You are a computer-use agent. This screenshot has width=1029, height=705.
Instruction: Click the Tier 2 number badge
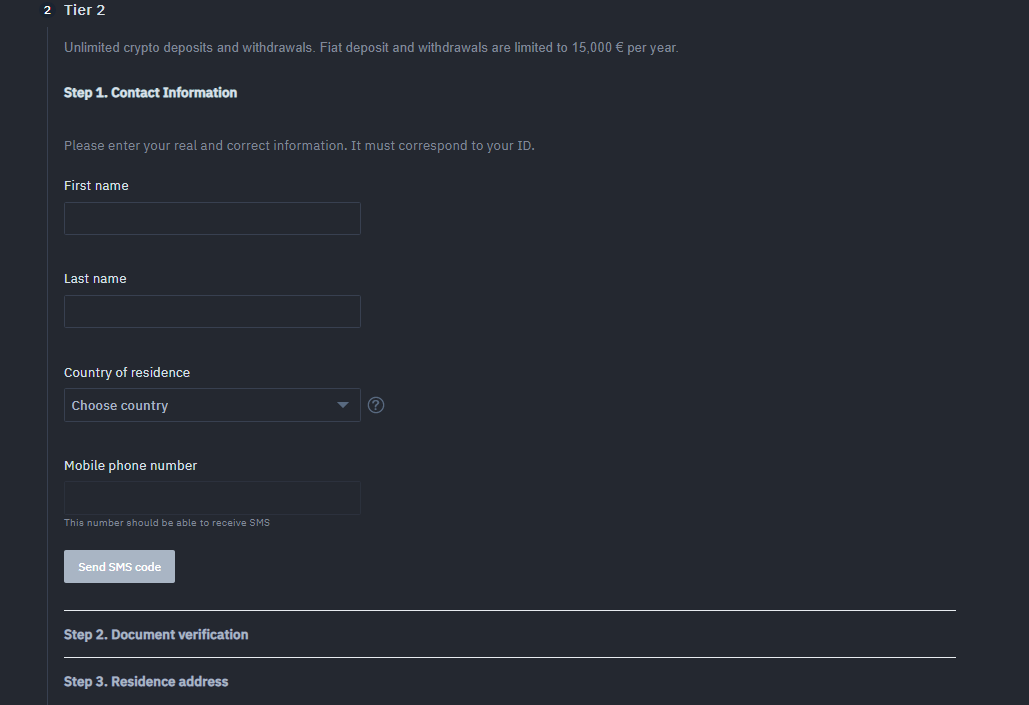47,11
